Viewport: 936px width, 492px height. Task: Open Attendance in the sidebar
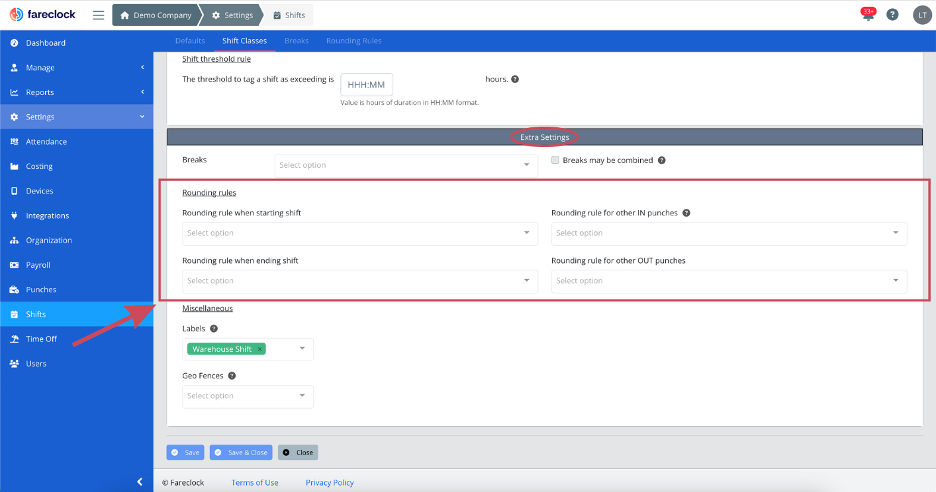76,142
